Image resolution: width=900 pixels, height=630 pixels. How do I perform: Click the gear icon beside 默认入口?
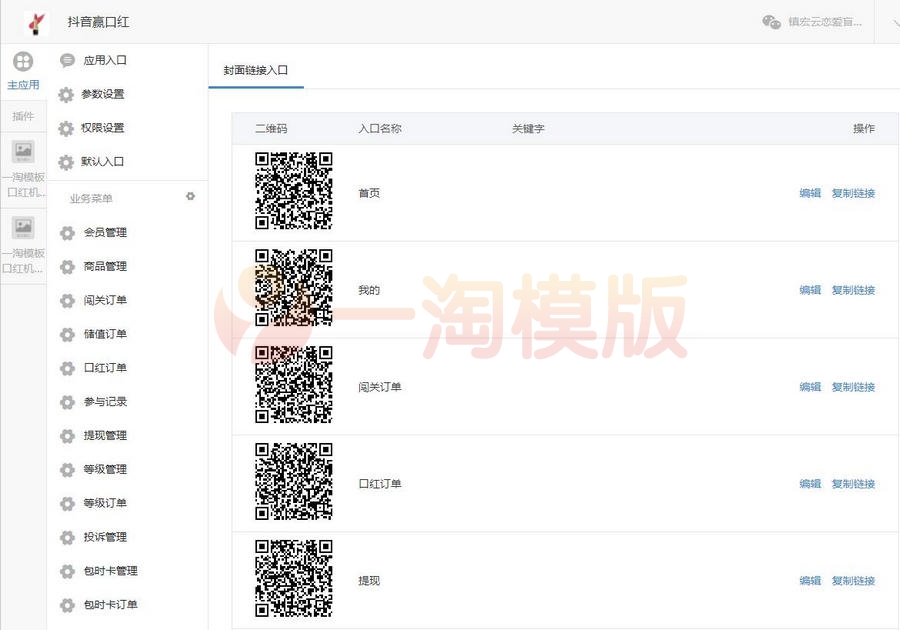pos(66,162)
